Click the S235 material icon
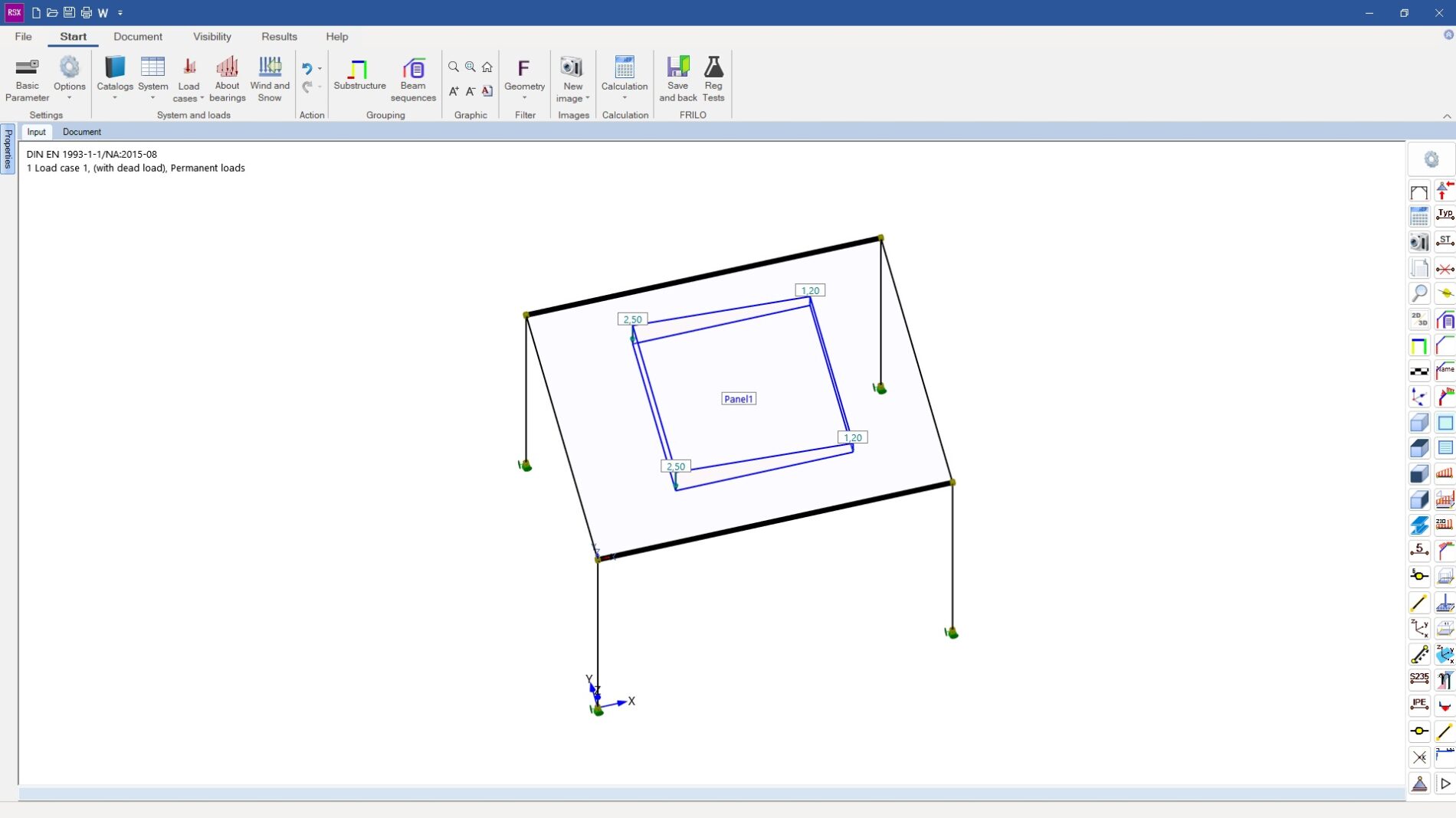 pos(1419,679)
